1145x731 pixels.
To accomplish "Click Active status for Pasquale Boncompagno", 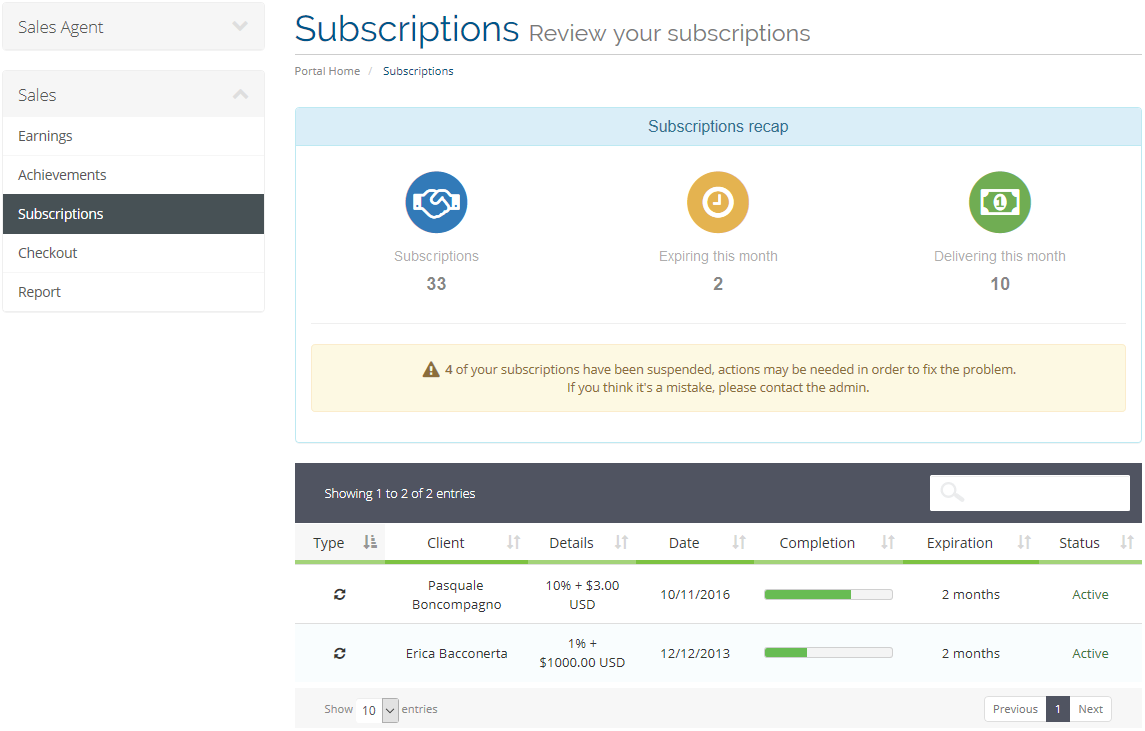I will pyautogui.click(x=1090, y=594).
